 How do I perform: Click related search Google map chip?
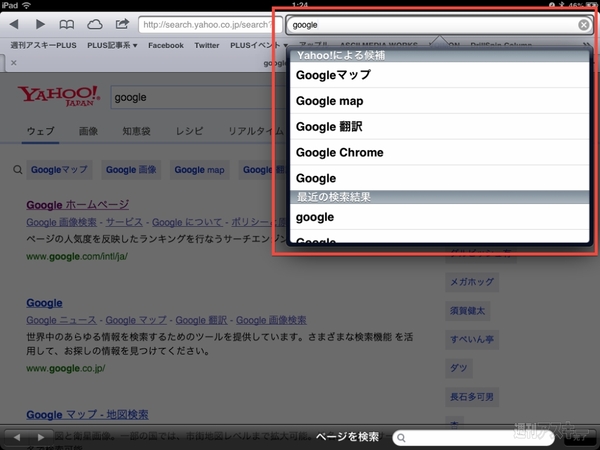coord(199,170)
